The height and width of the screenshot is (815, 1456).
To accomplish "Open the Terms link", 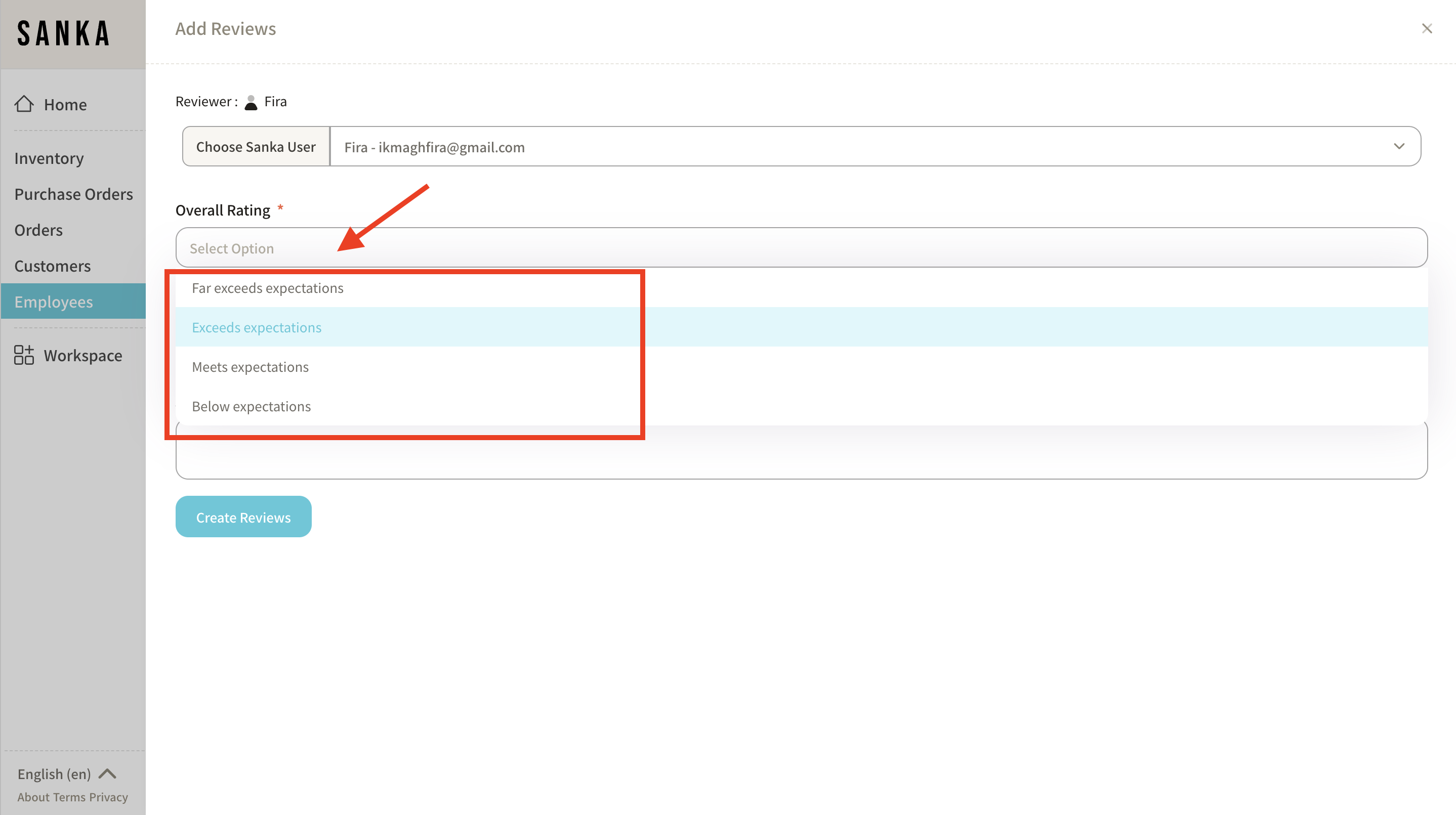I will [x=69, y=797].
